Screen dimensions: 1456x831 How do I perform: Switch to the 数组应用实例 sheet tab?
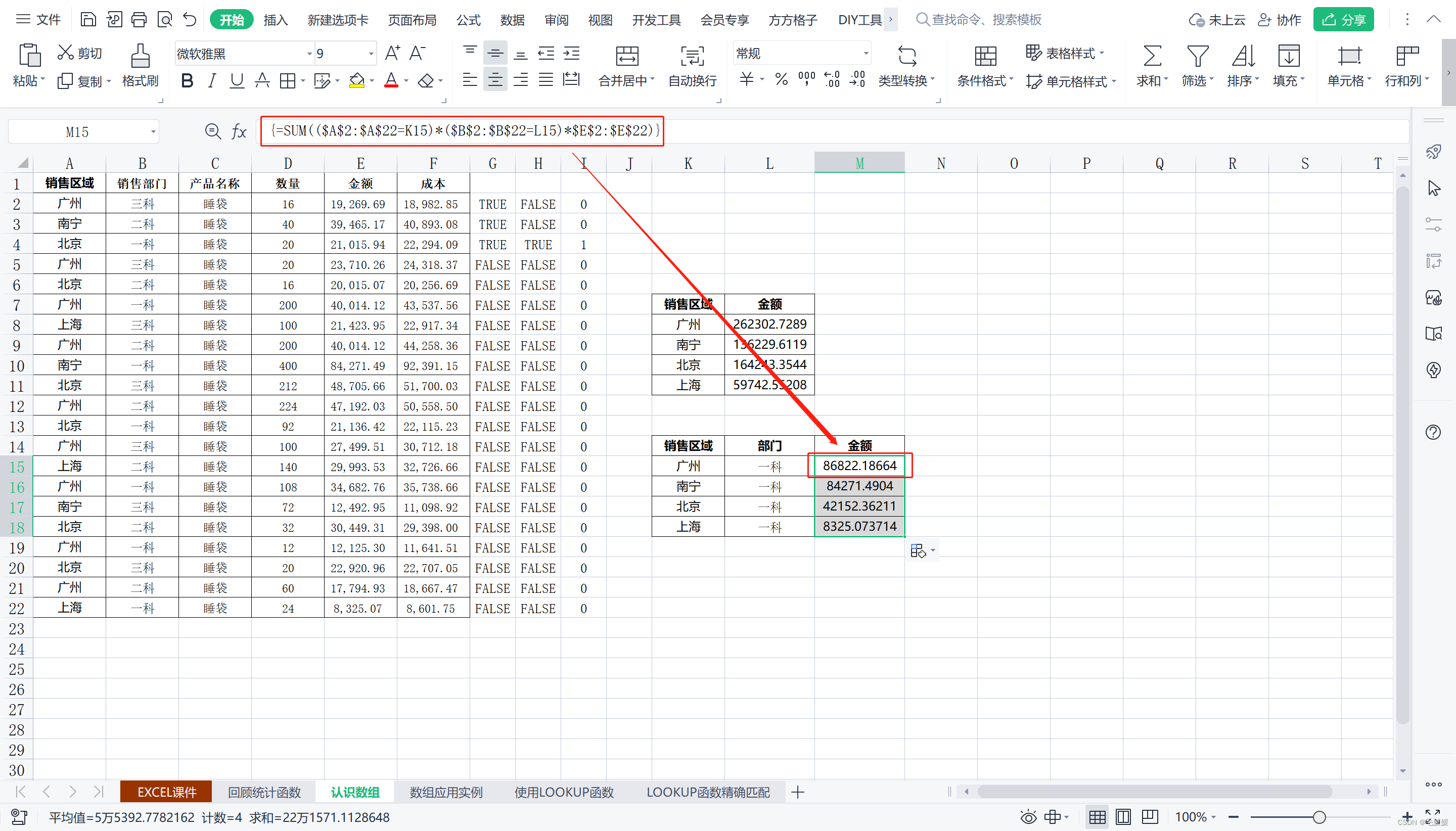coord(446,792)
